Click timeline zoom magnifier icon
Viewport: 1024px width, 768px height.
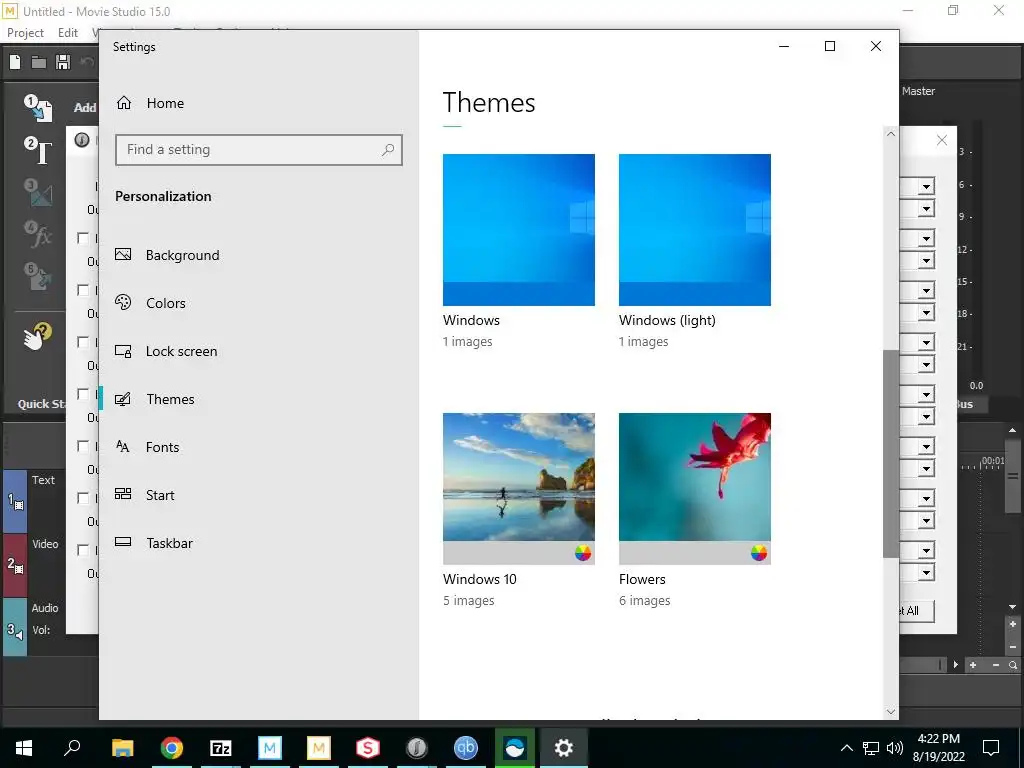point(1013,665)
